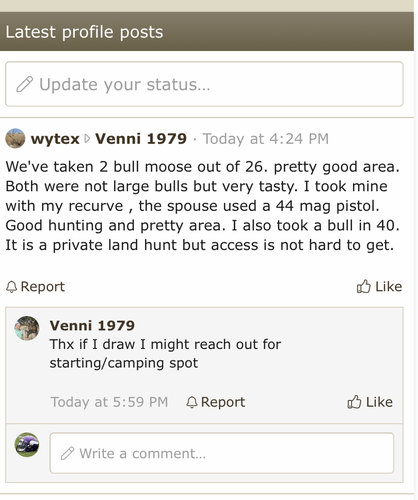
Task: Open the Today at 5:59 PM timestamp
Action: click(109, 402)
